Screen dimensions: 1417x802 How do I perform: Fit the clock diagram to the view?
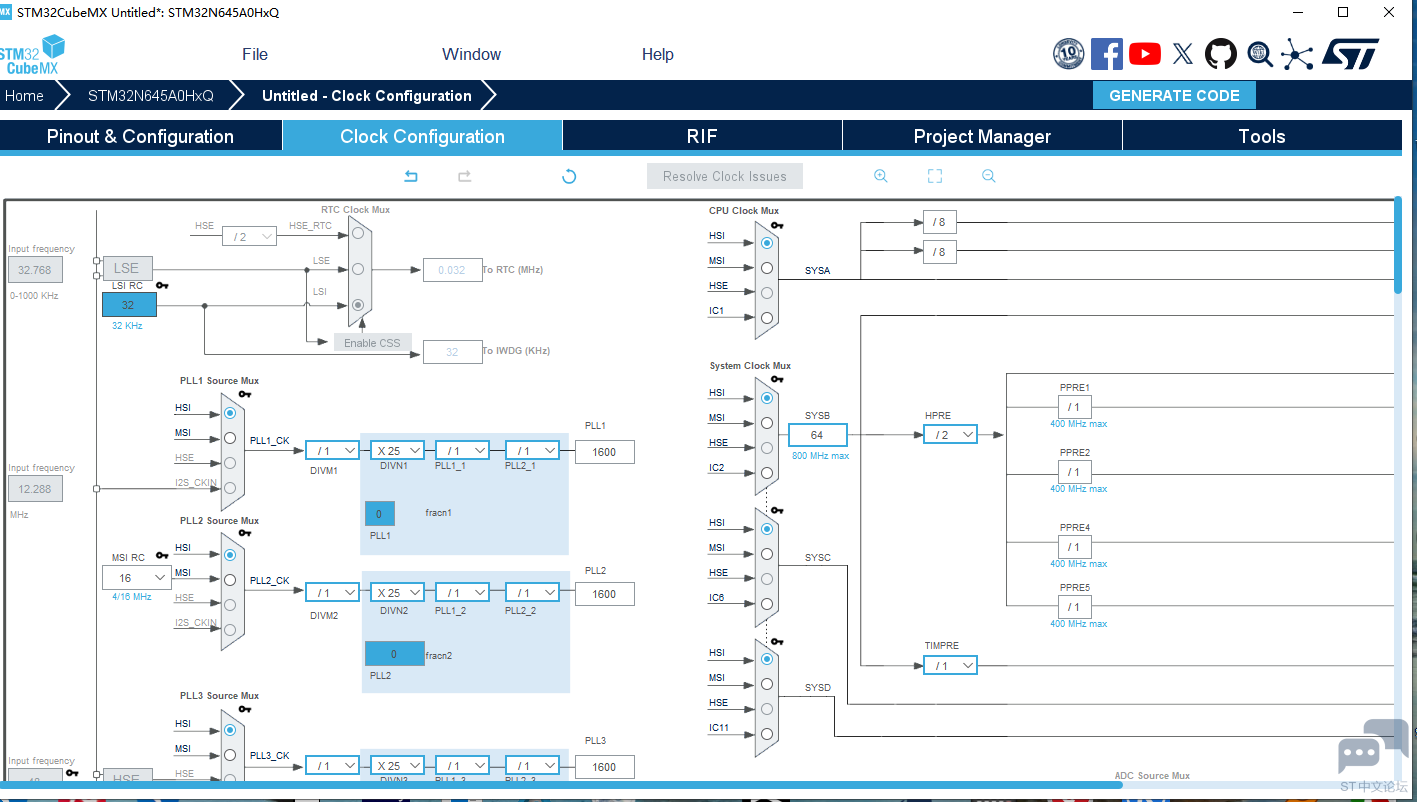point(935,176)
